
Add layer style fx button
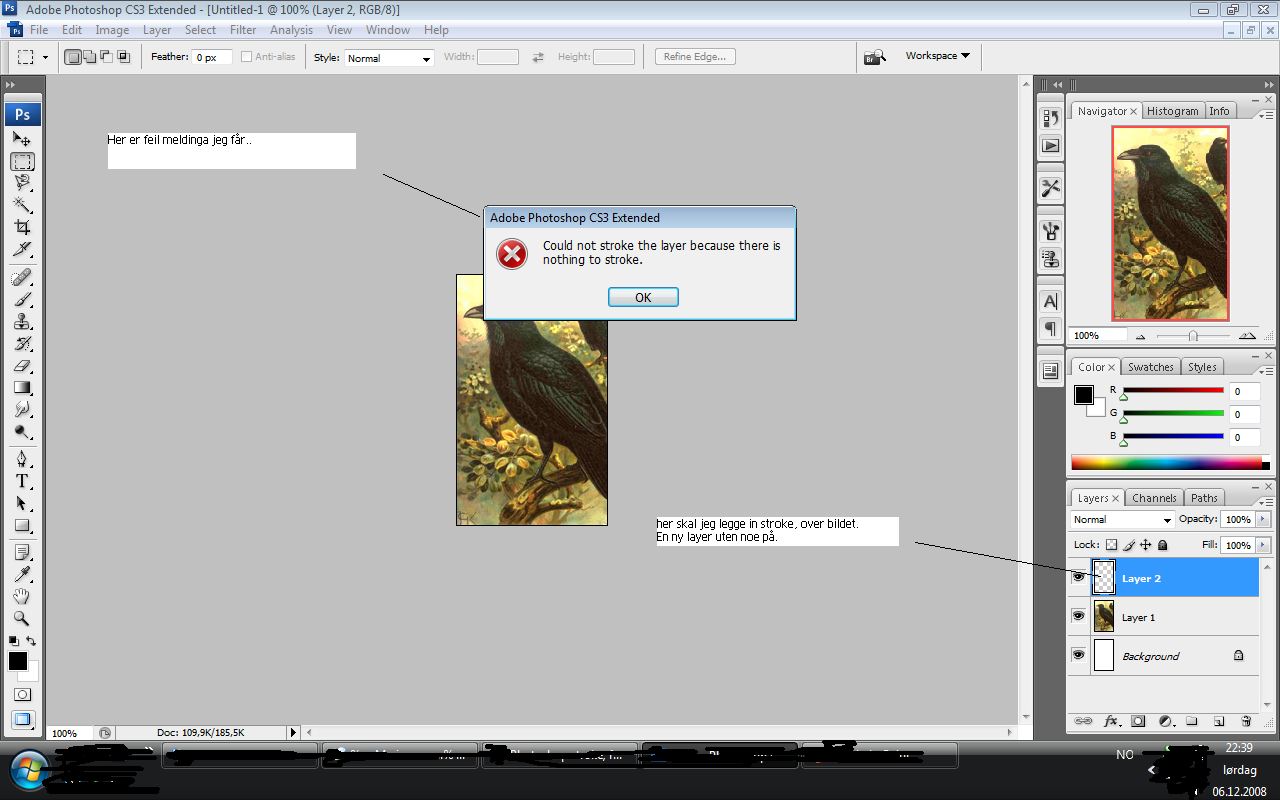[x=1111, y=721]
